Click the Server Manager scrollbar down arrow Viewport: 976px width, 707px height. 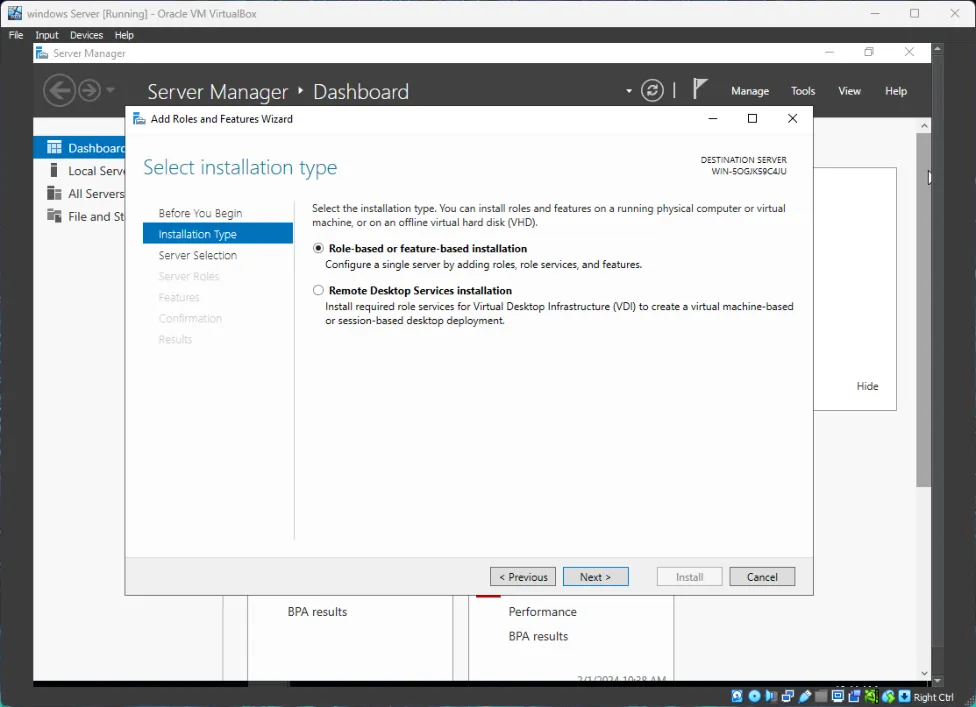coord(924,673)
